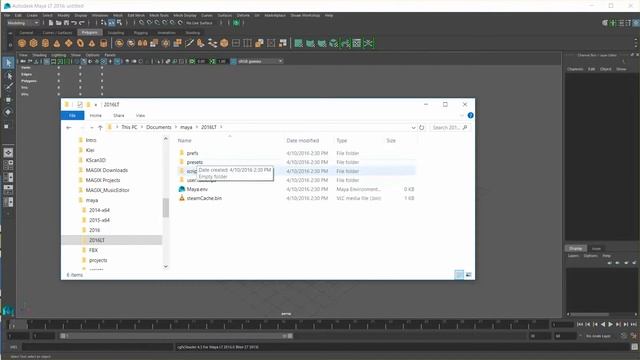Sort files by Name column header

184,140
